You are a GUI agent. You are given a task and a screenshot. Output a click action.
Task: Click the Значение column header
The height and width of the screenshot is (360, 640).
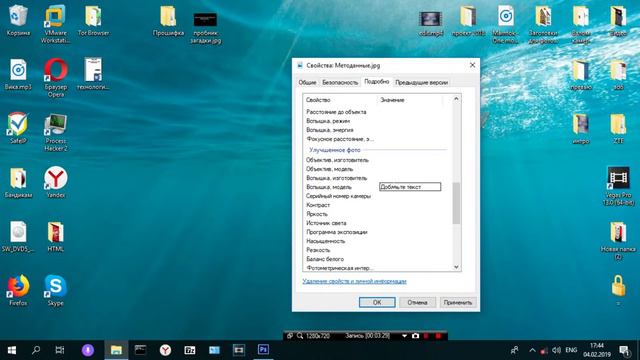(x=410, y=100)
